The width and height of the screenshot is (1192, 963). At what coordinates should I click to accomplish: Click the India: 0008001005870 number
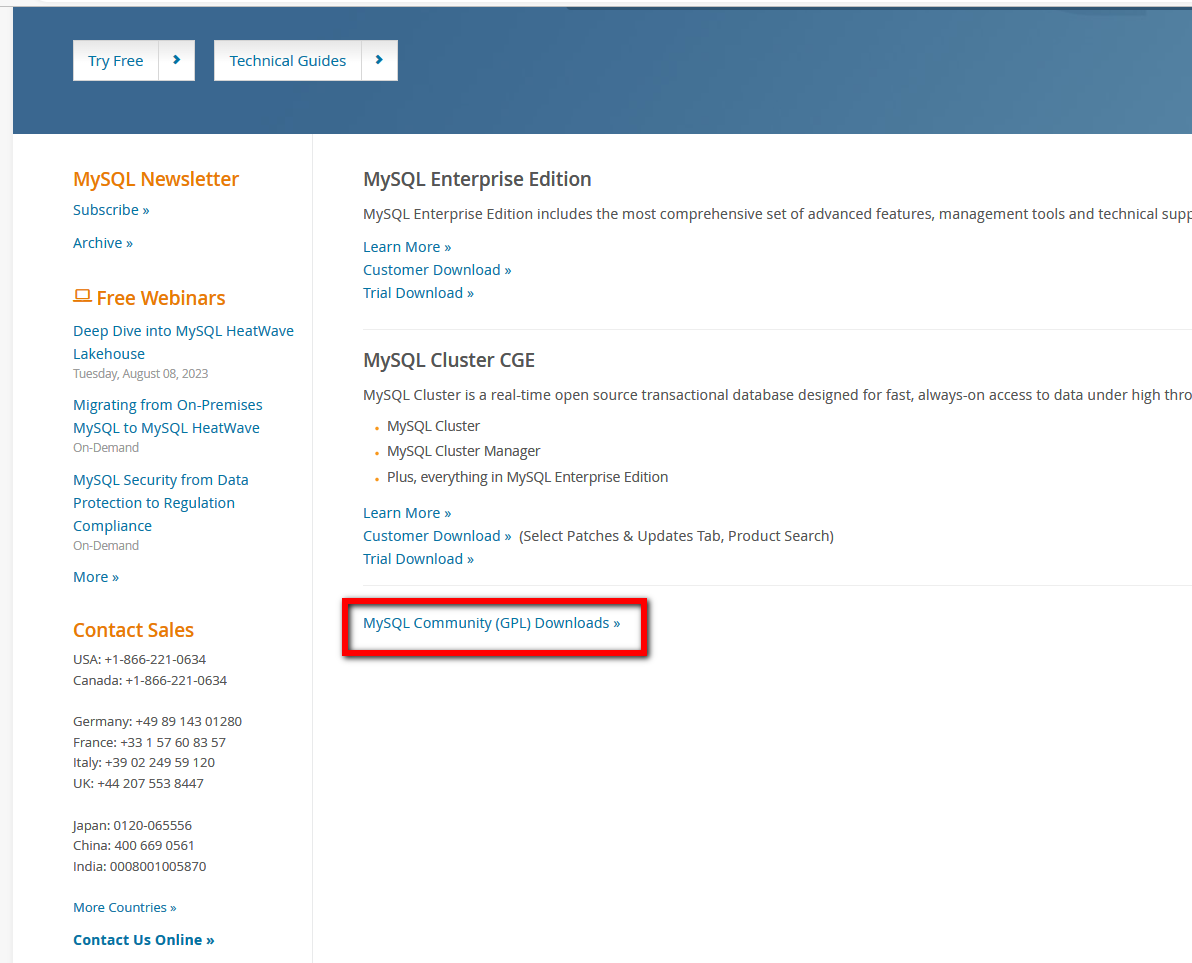(x=139, y=866)
